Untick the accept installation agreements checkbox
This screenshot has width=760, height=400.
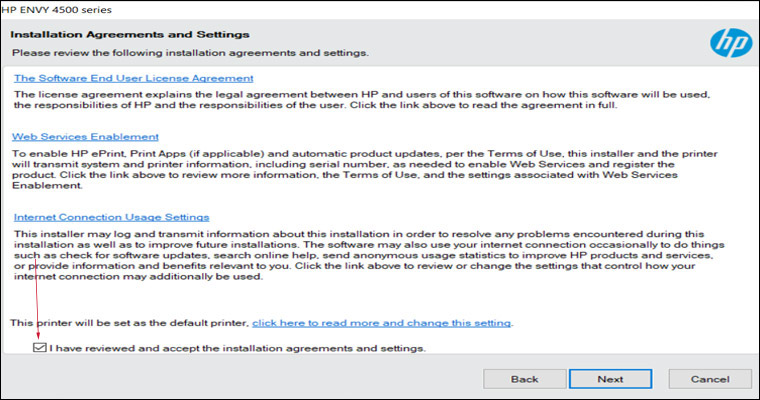pos(39,348)
